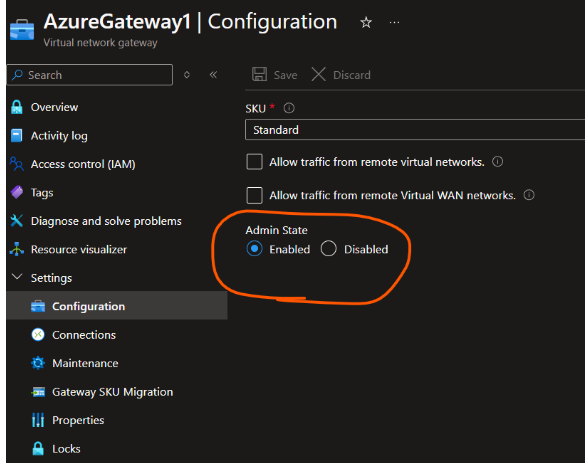This screenshot has height=463, width=585.
Task: Click the 'Virtual network gateway' subtitle text
Action: (x=100, y=43)
